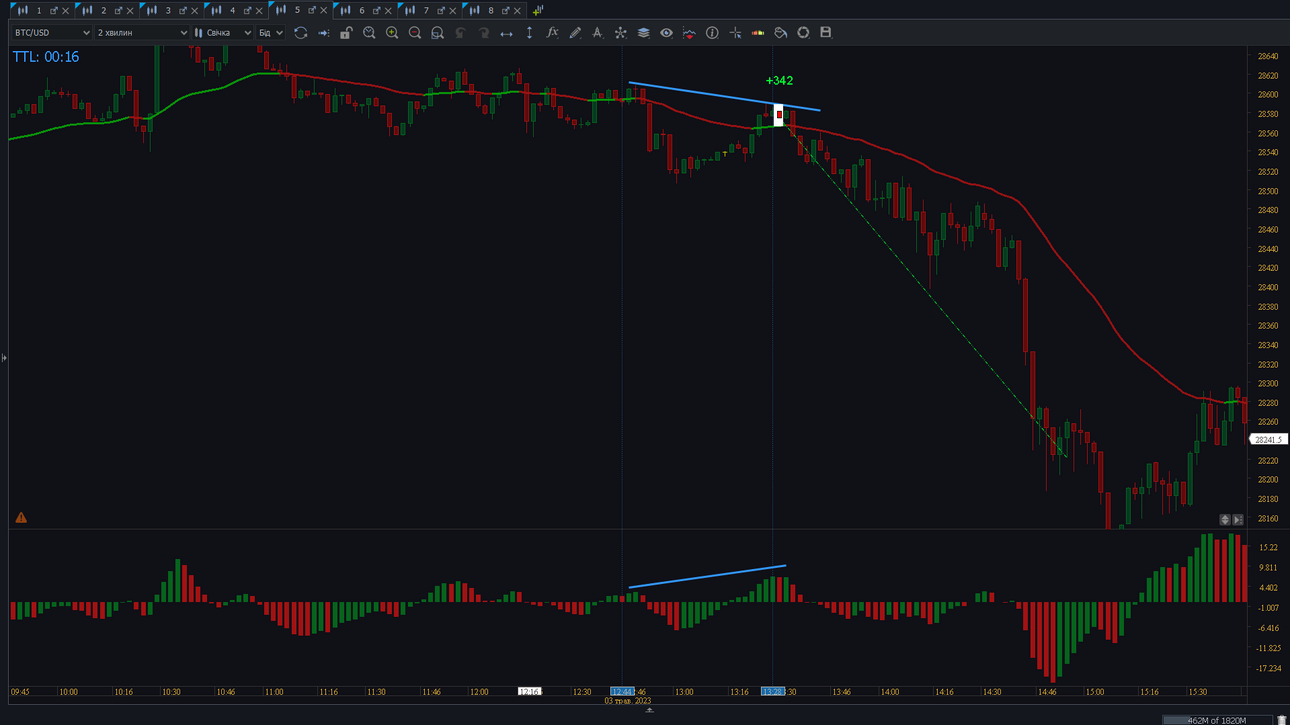The image size is (1290, 725).
Task: Save the chart with floppy disk icon
Action: tap(826, 33)
